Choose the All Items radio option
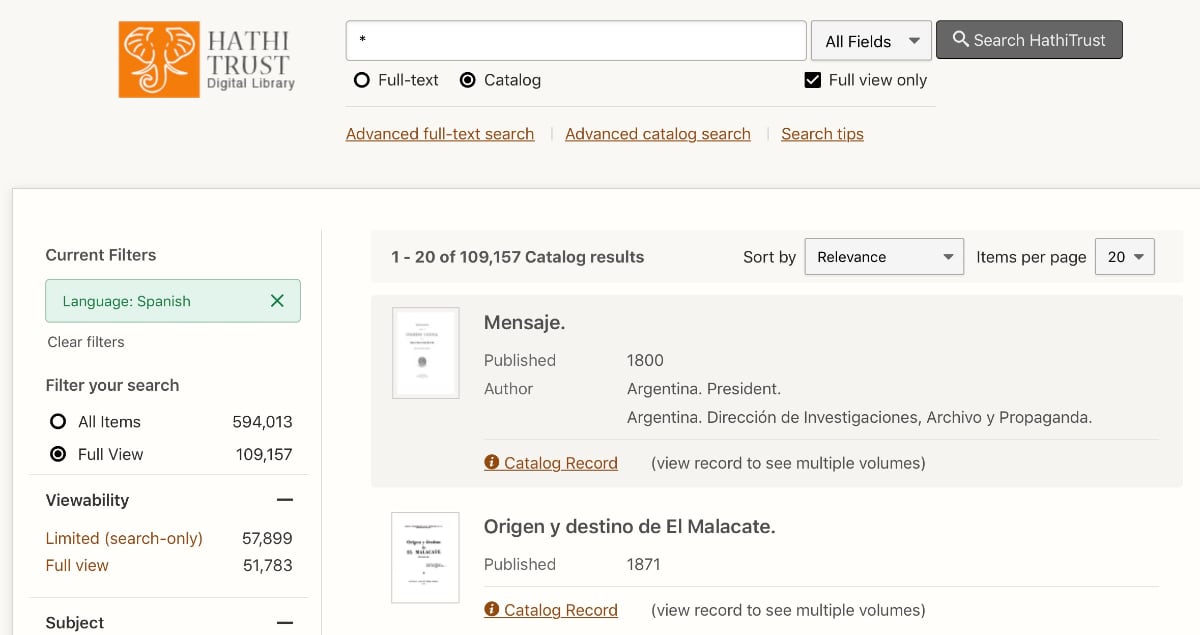Viewport: 1200px width, 635px height. point(58,422)
